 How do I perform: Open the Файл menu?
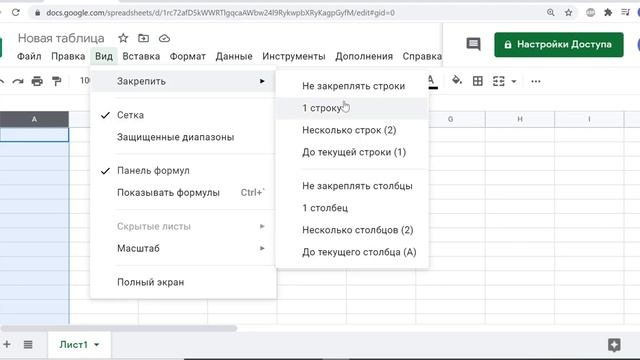[x=29, y=56]
